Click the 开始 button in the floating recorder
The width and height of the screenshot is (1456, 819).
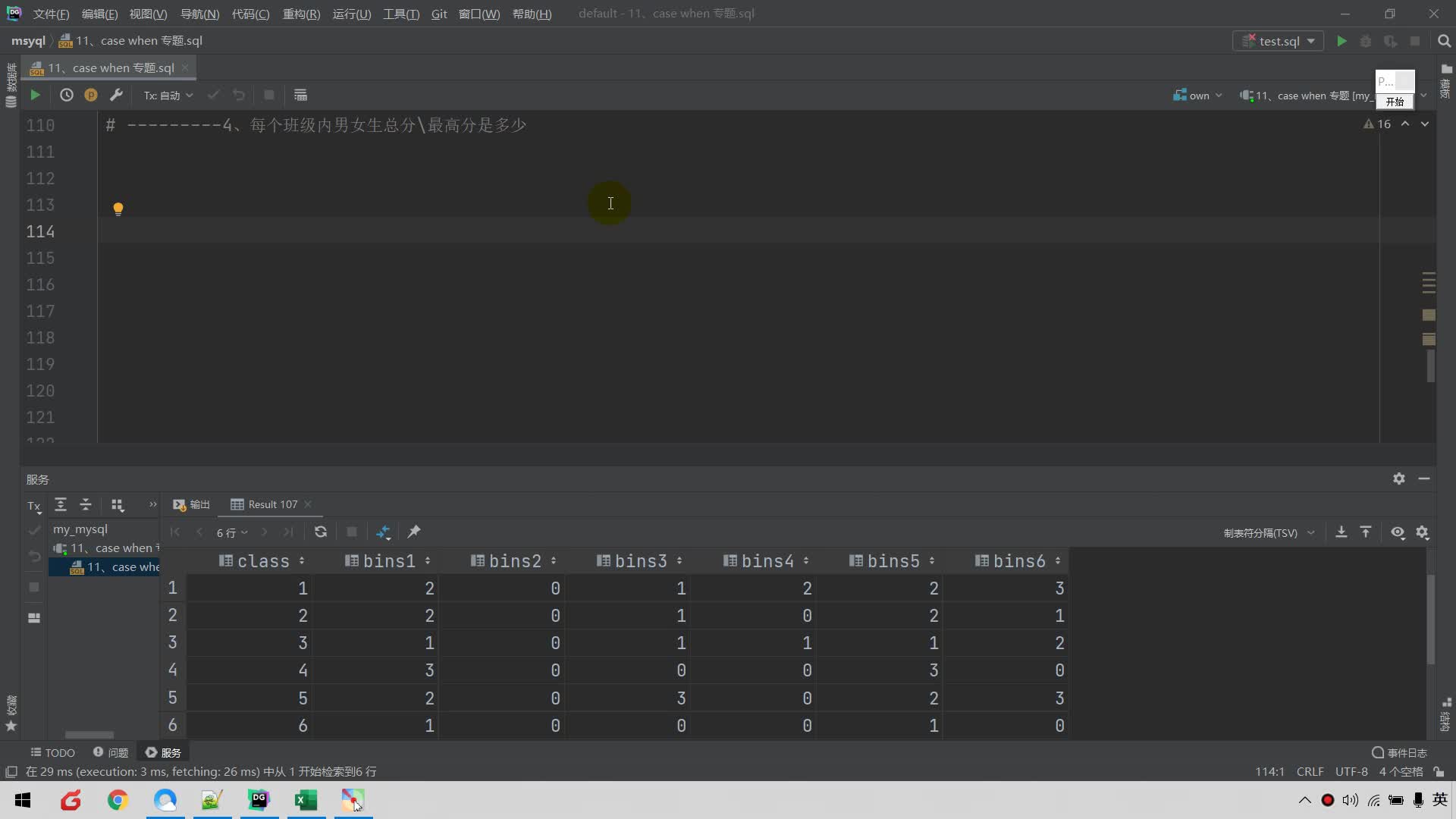point(1395,102)
